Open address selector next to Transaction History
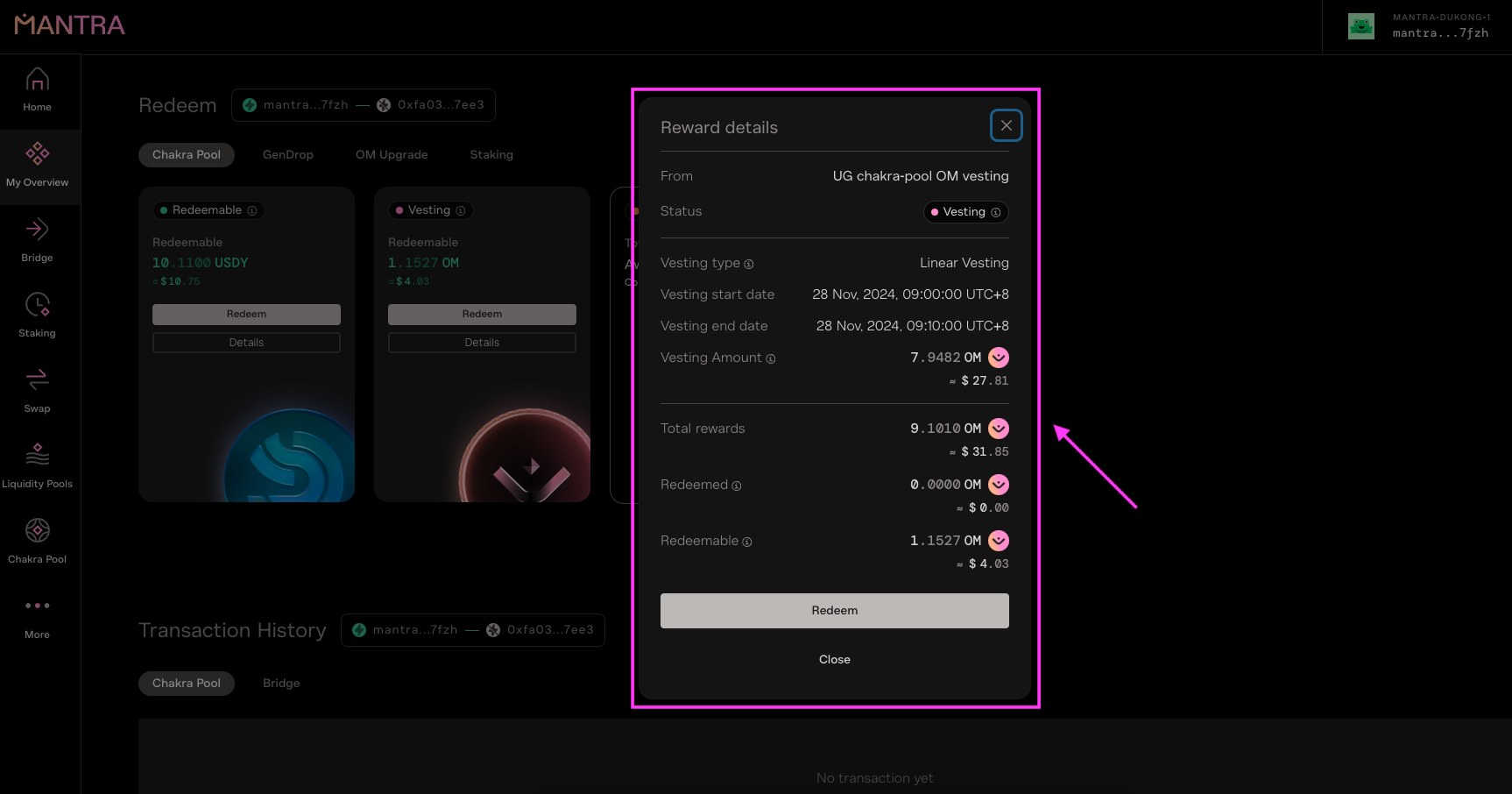This screenshot has width=1512, height=794. click(x=473, y=630)
